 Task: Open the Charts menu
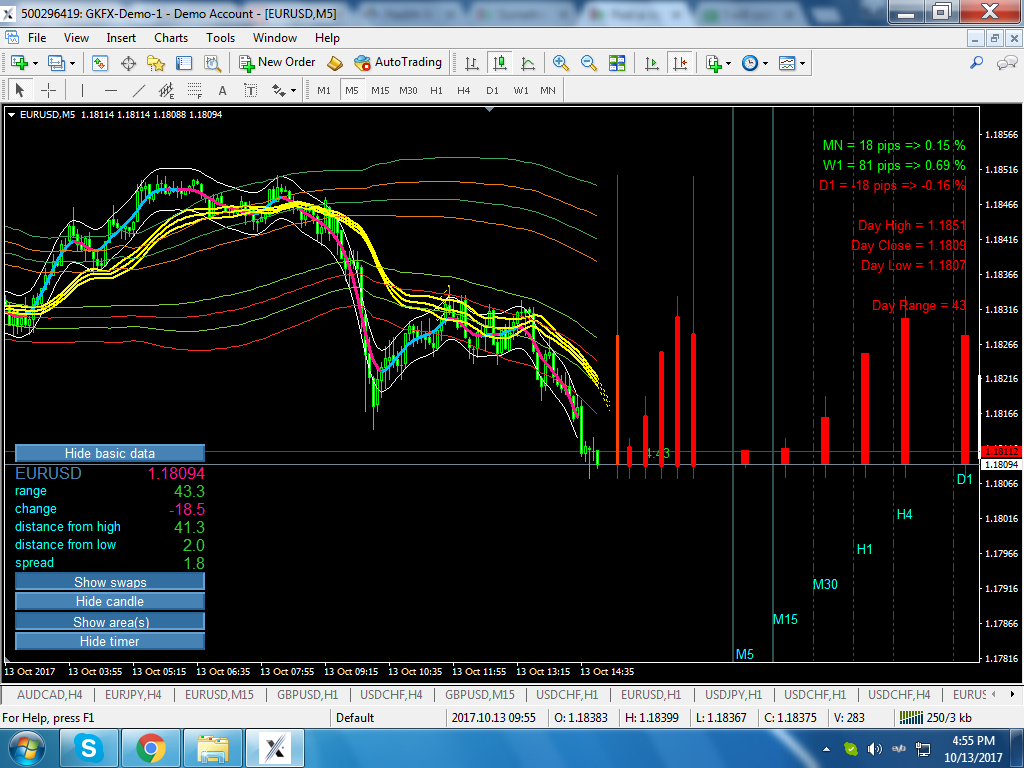pyautogui.click(x=171, y=38)
